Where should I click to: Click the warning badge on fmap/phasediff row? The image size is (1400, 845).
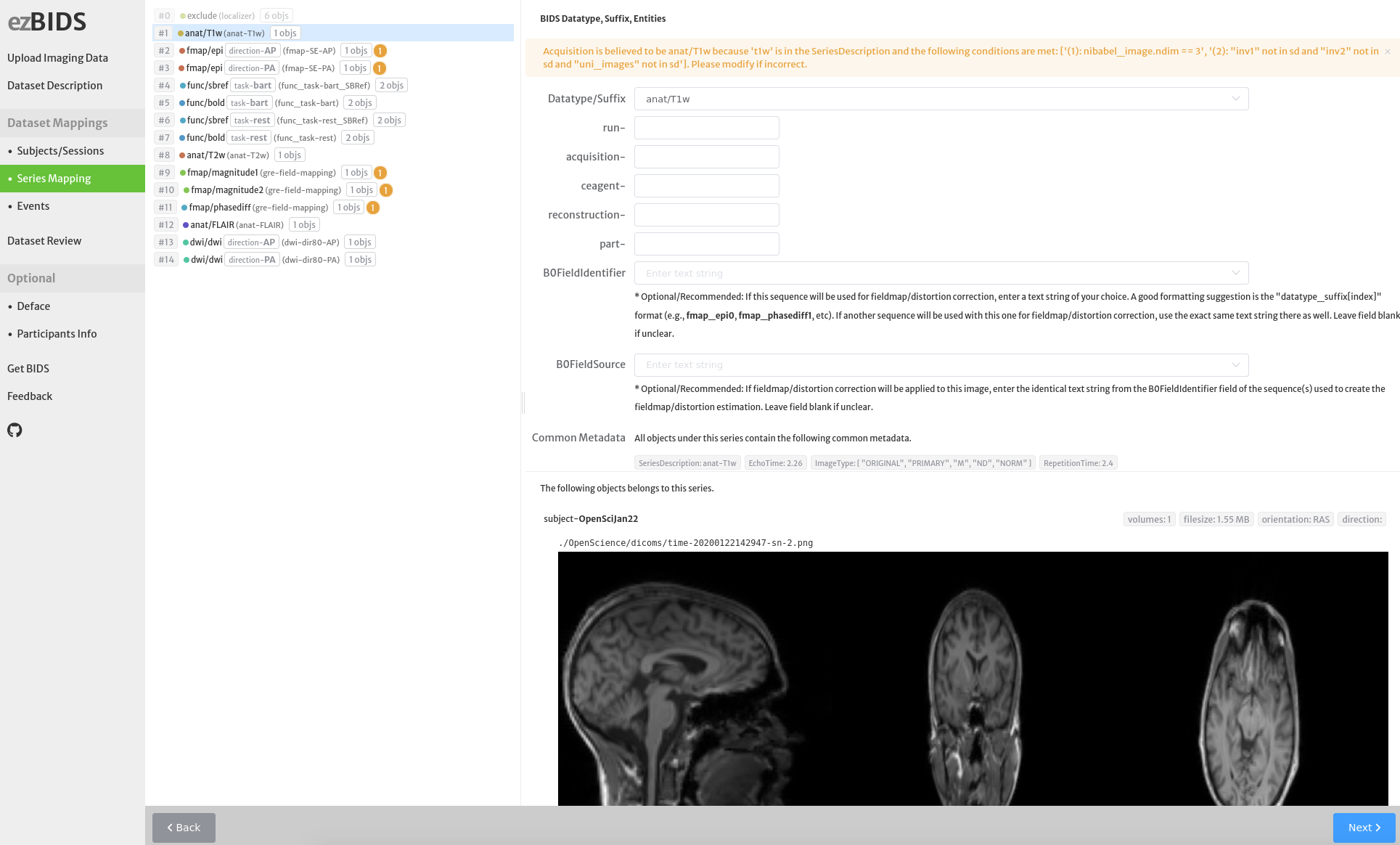373,208
